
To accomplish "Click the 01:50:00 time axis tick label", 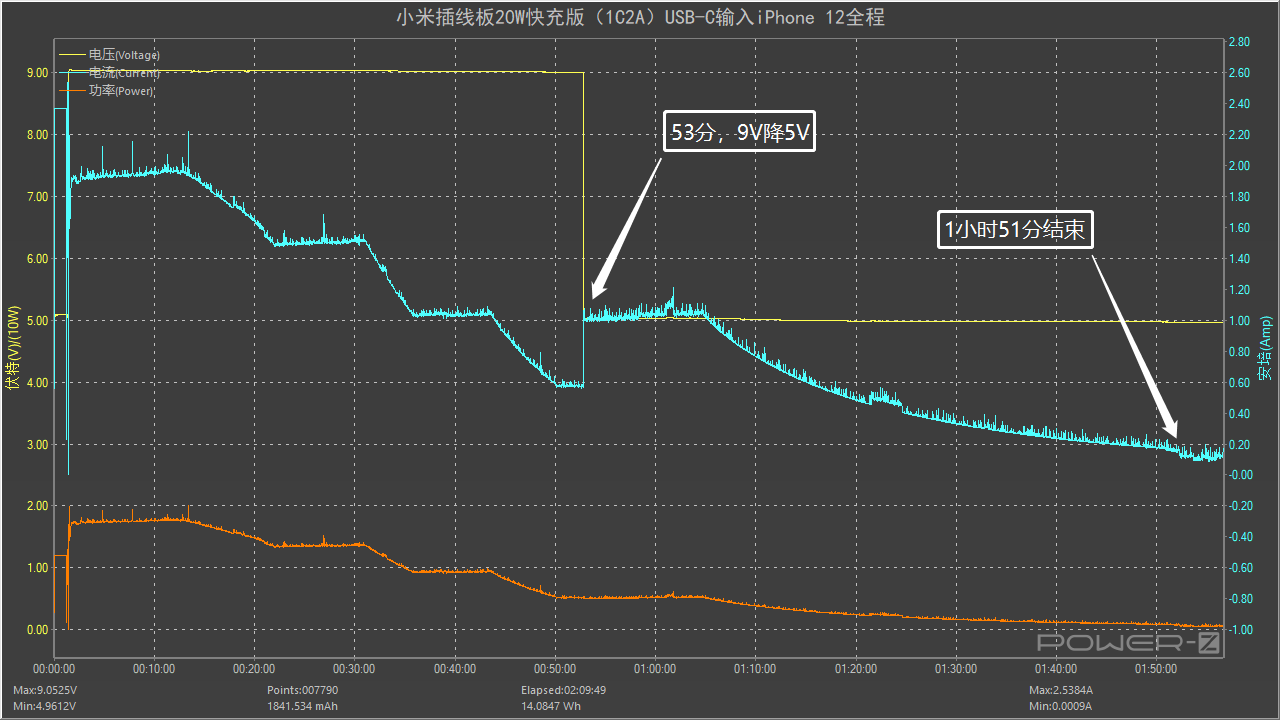I will 1156,668.
